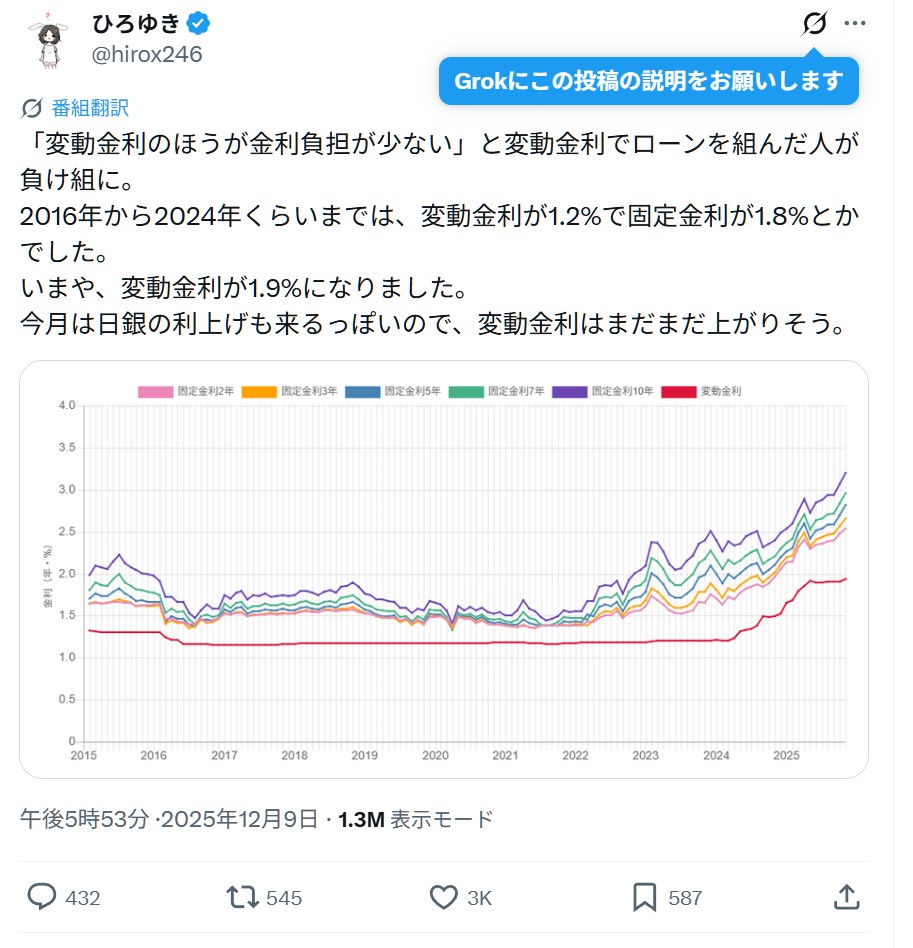Like the post with heart icon
Image resolution: width=913 pixels, height=948 pixels.
tap(443, 897)
